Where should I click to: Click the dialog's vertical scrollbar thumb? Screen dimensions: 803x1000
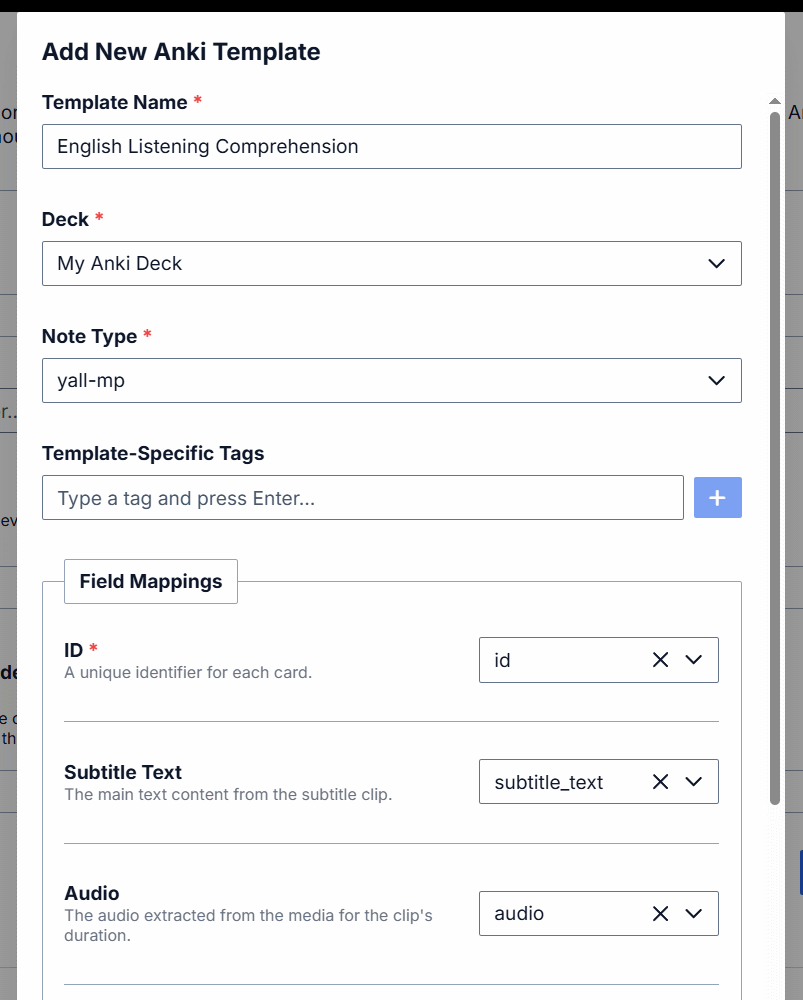click(x=774, y=450)
